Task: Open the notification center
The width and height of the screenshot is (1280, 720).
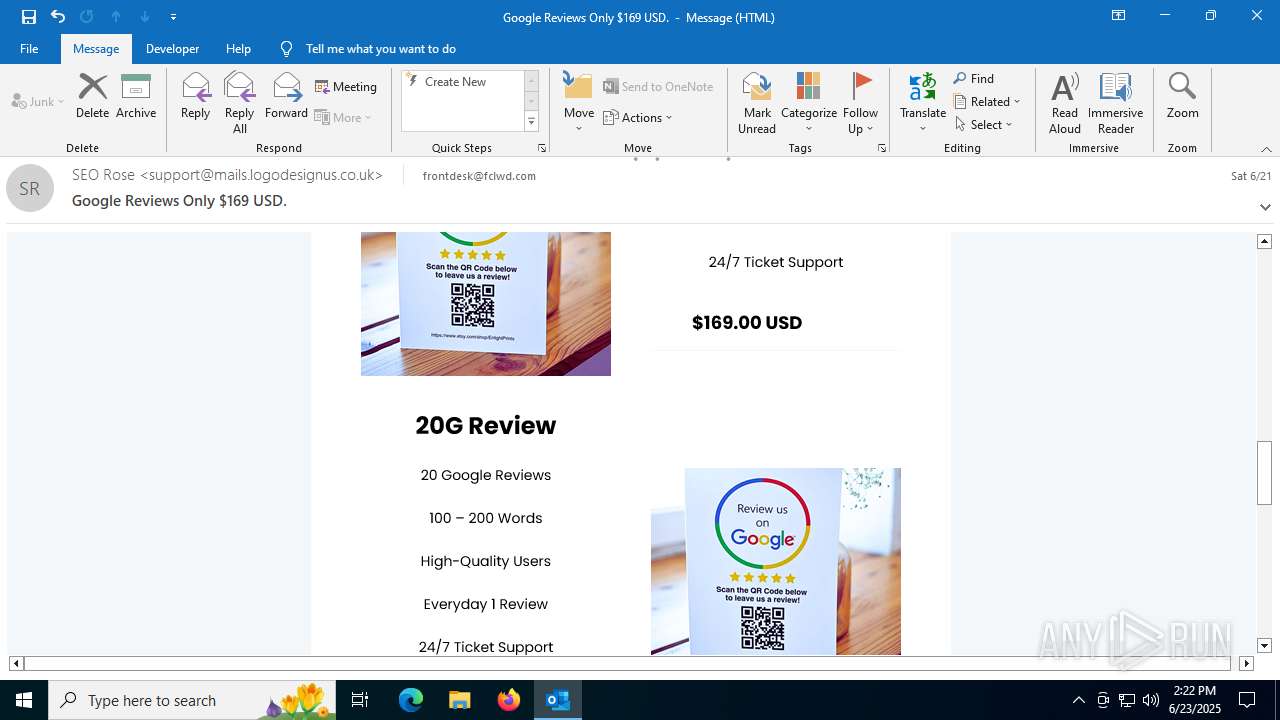Action: (1247, 700)
